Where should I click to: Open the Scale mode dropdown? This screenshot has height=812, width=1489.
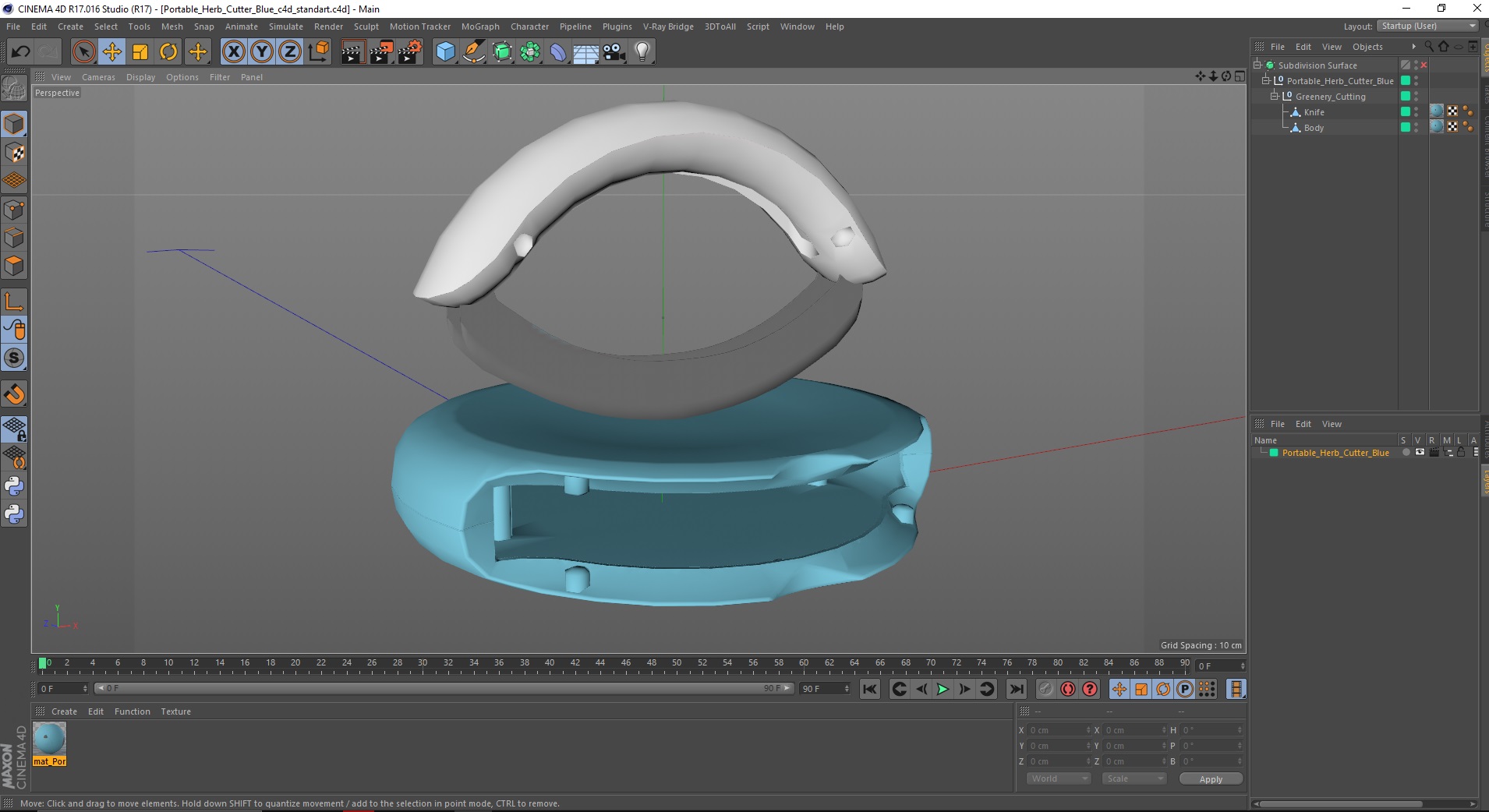coord(1134,778)
